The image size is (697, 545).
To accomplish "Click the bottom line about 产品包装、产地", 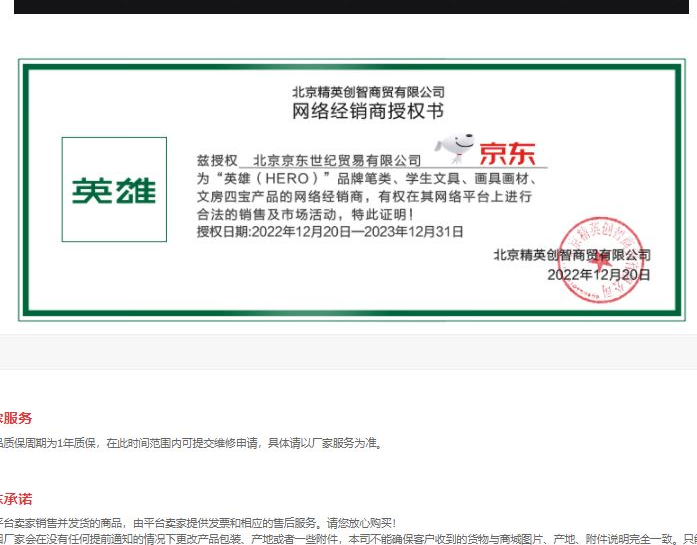I will point(348,539).
